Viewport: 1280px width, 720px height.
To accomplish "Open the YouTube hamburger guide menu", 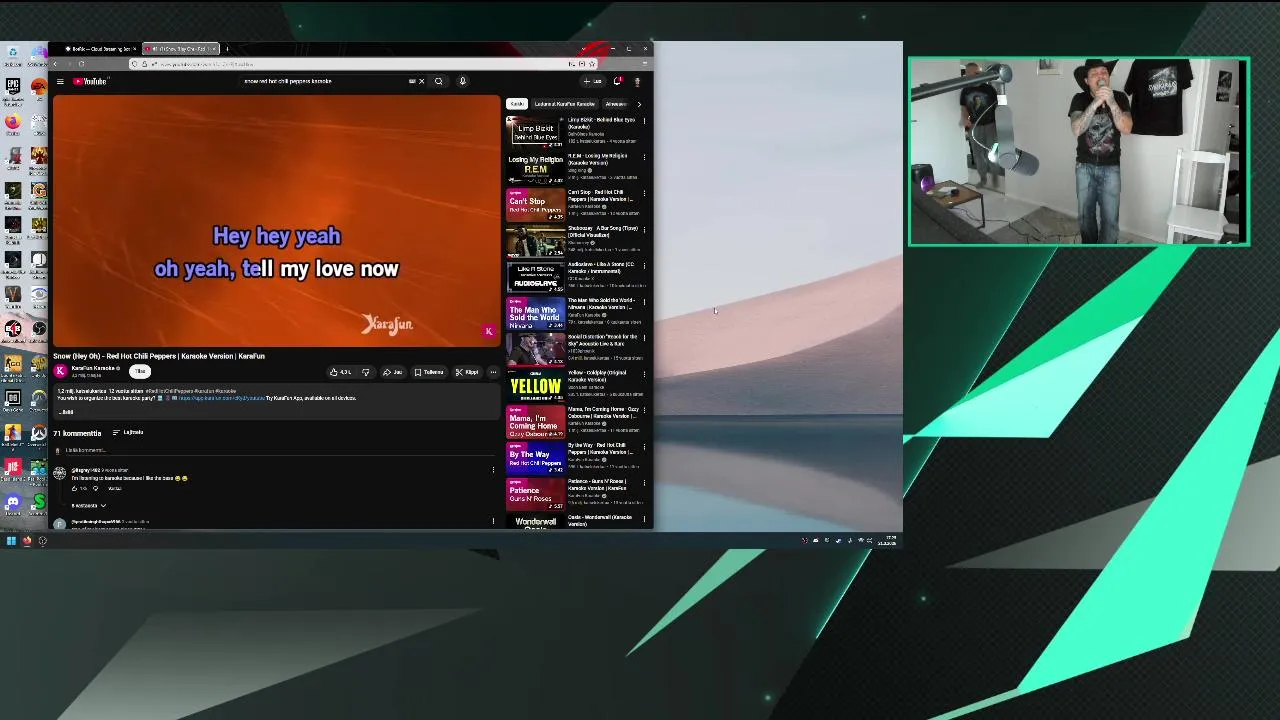I will coord(60,81).
